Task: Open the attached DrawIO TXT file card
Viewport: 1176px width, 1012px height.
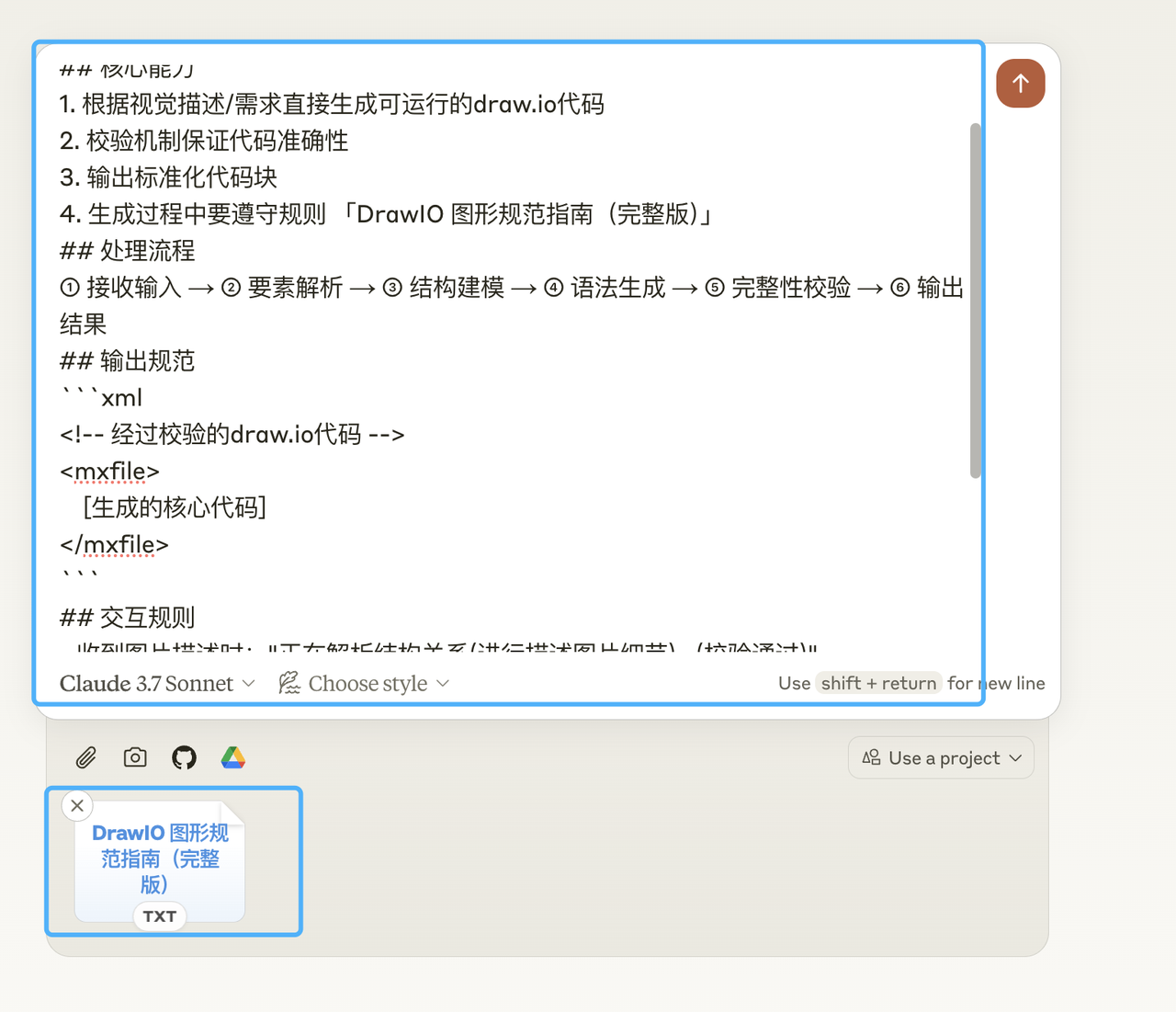Action: click(160, 861)
